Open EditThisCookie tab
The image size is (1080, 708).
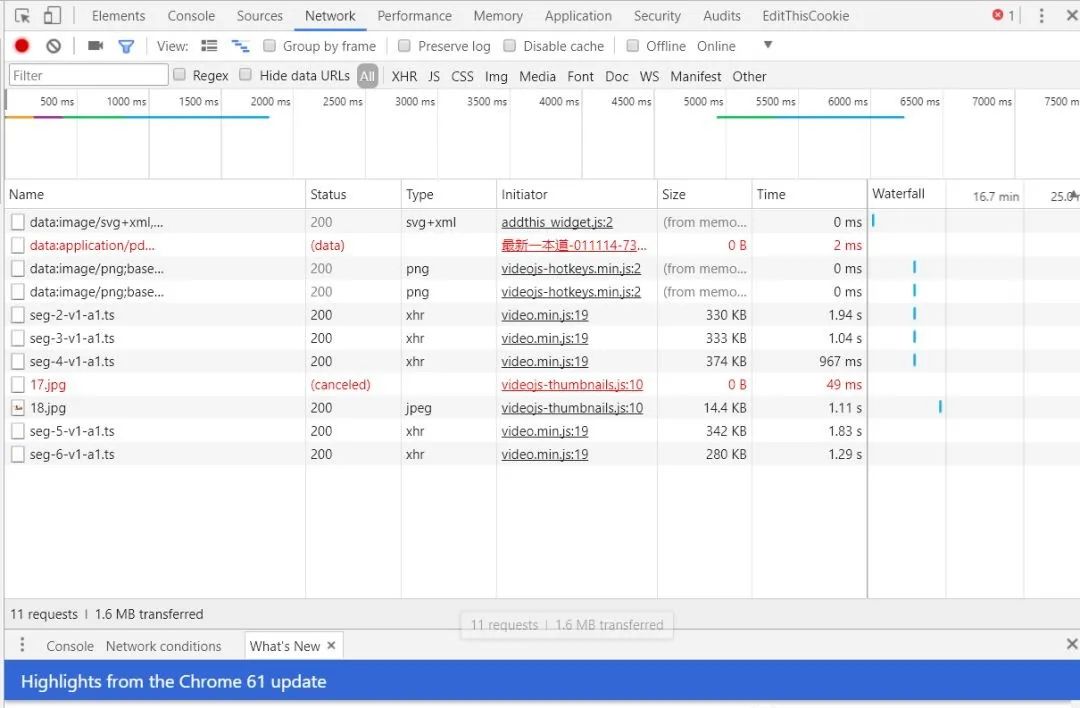point(805,16)
